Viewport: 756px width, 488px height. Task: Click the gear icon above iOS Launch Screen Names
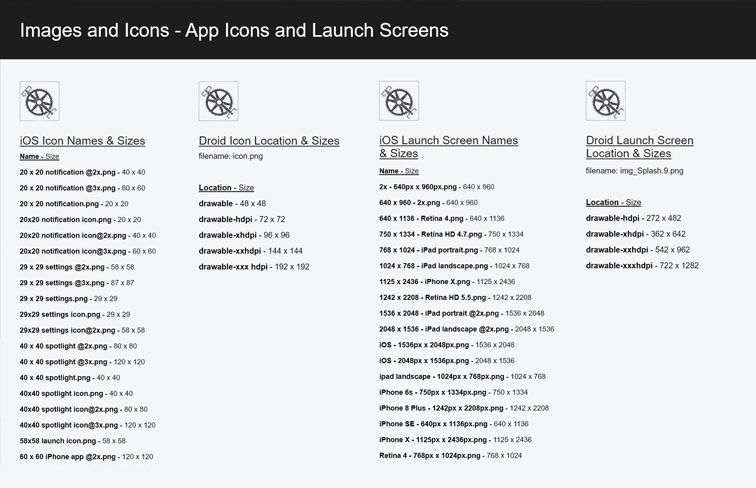click(398, 101)
